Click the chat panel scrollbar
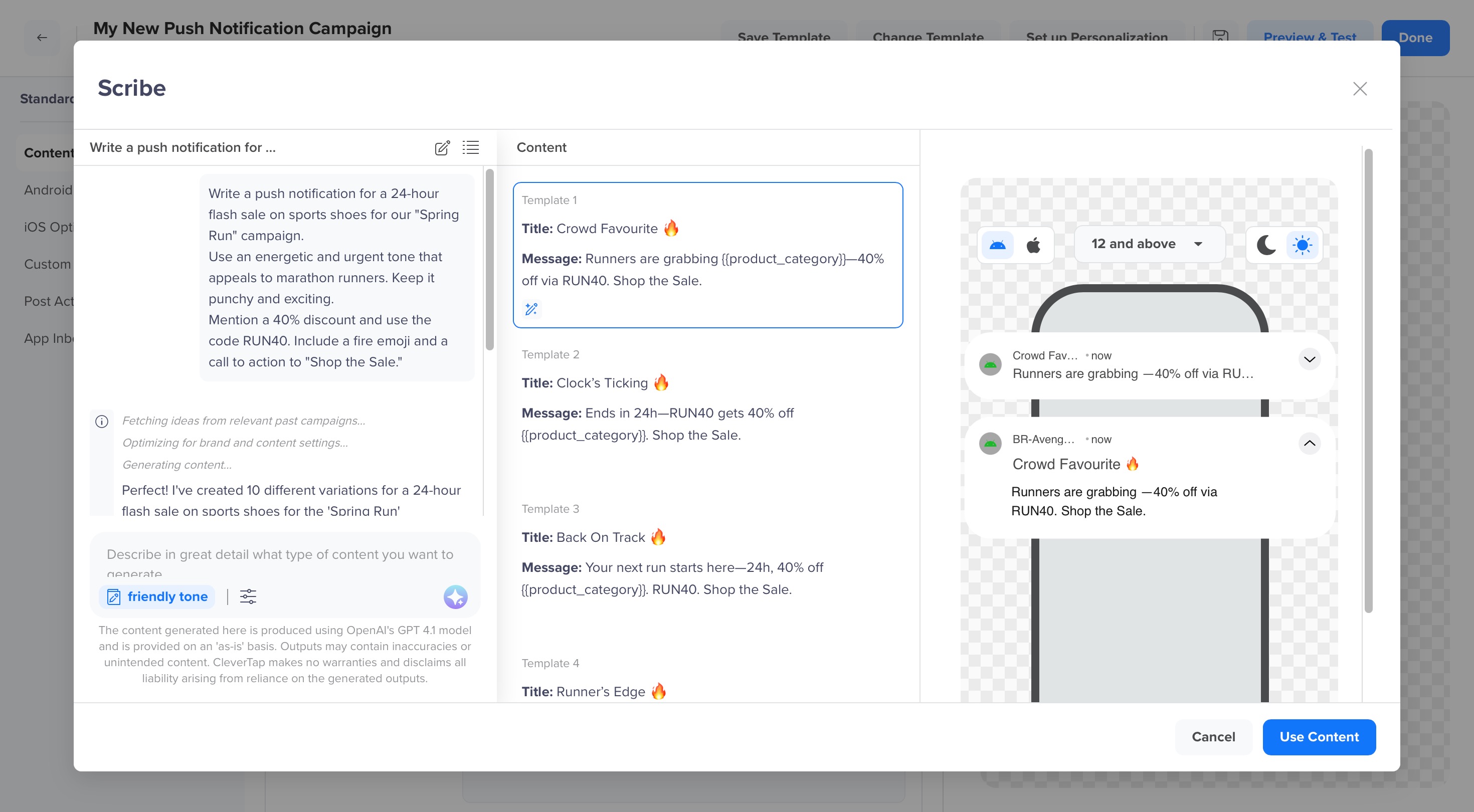The width and height of the screenshot is (1474, 812). [x=489, y=259]
